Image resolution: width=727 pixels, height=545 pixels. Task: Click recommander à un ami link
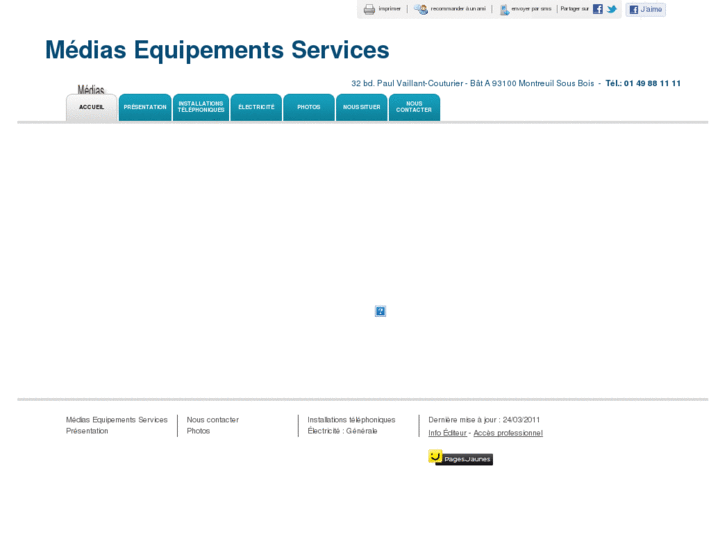click(458, 9)
